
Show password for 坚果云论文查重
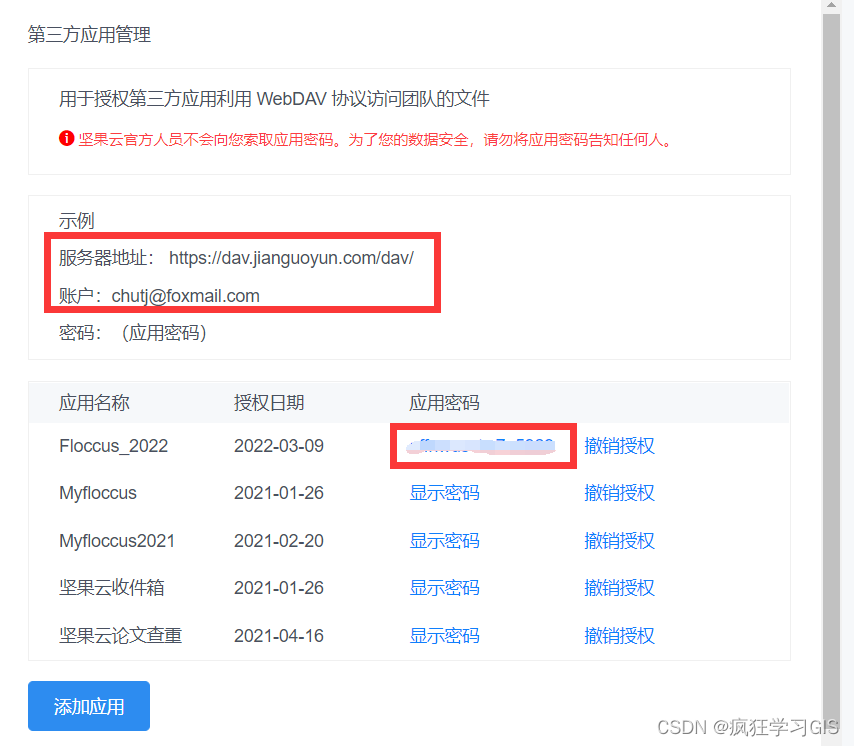[x=444, y=636]
